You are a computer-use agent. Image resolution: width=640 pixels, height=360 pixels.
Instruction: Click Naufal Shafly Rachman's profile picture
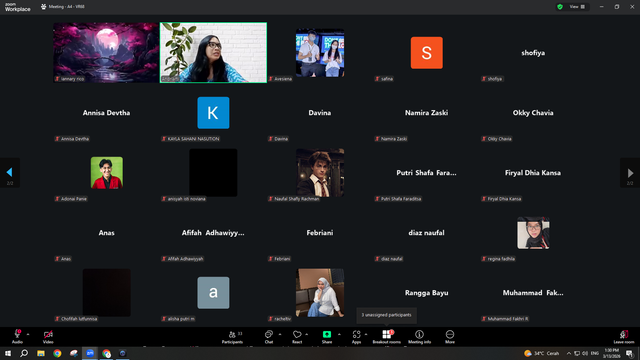[320, 173]
